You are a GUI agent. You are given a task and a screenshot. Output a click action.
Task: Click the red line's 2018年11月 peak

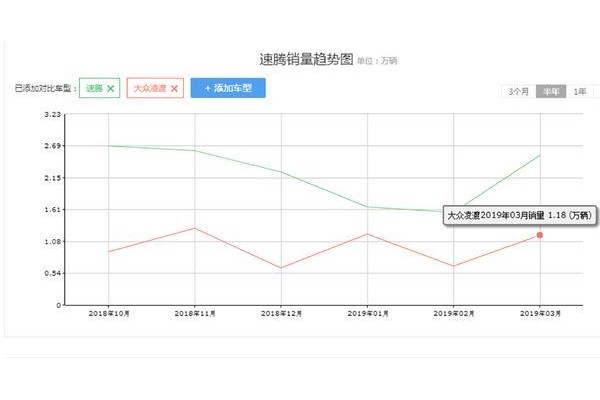tap(195, 228)
